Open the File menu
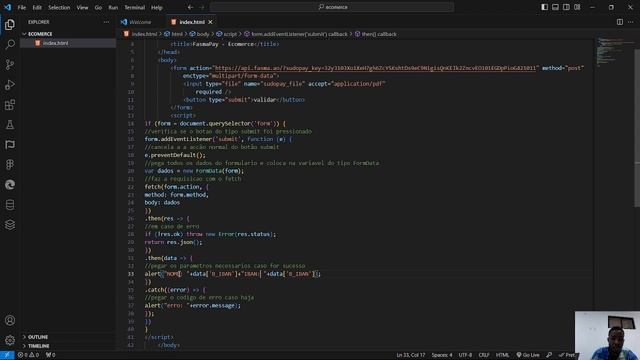 pyautogui.click(x=22, y=7)
